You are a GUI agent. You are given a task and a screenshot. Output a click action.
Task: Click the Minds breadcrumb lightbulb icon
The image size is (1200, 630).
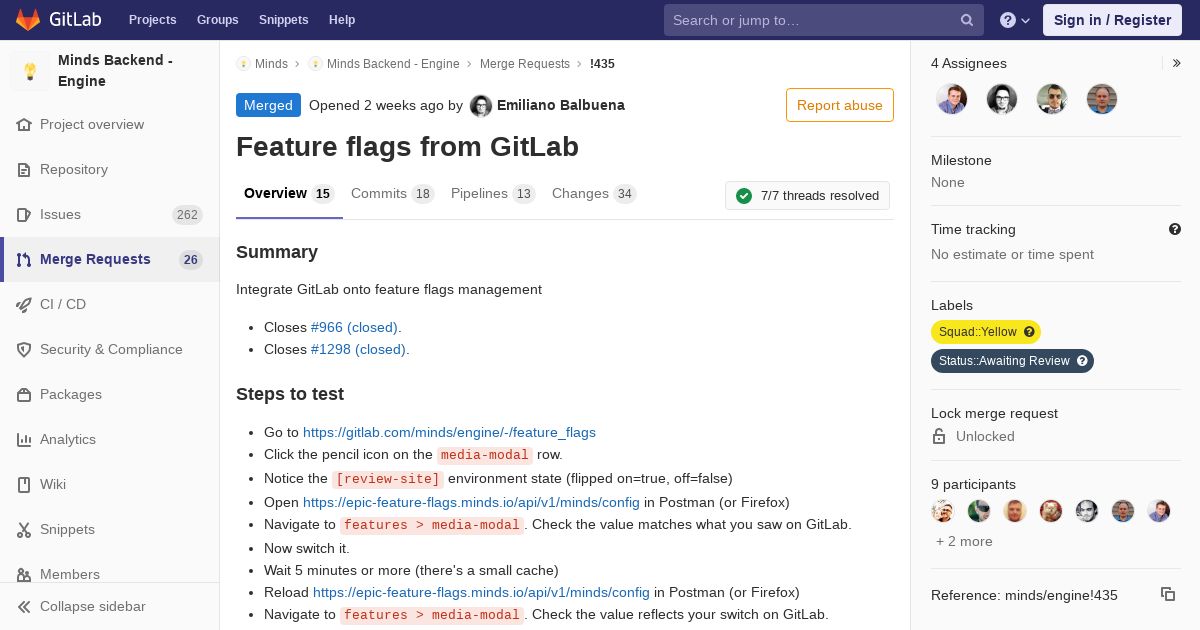click(243, 64)
